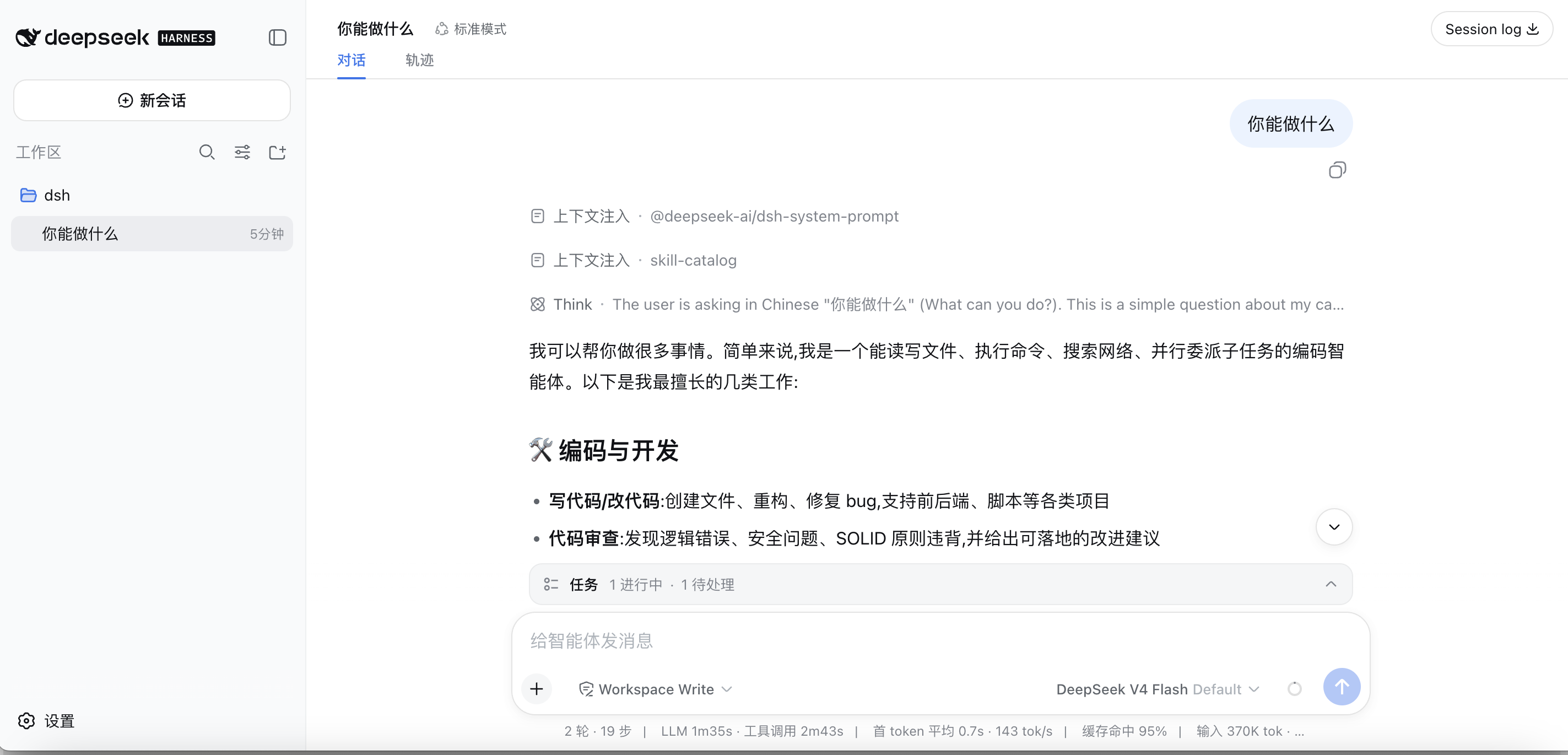Open context injection dsh-system-prompt entry

click(x=714, y=216)
